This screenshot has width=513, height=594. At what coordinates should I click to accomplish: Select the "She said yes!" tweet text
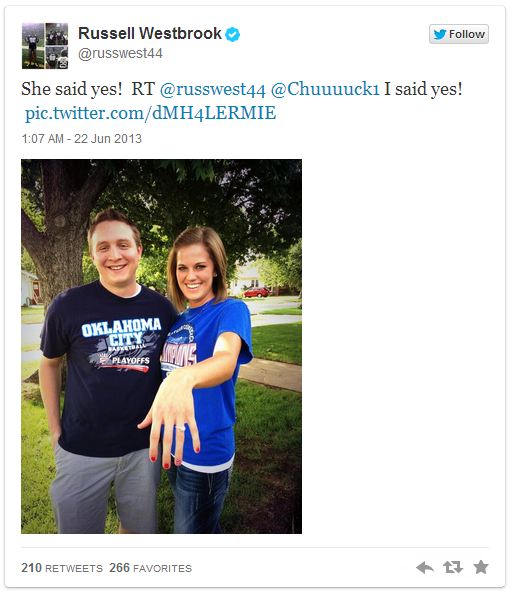[x=72, y=89]
